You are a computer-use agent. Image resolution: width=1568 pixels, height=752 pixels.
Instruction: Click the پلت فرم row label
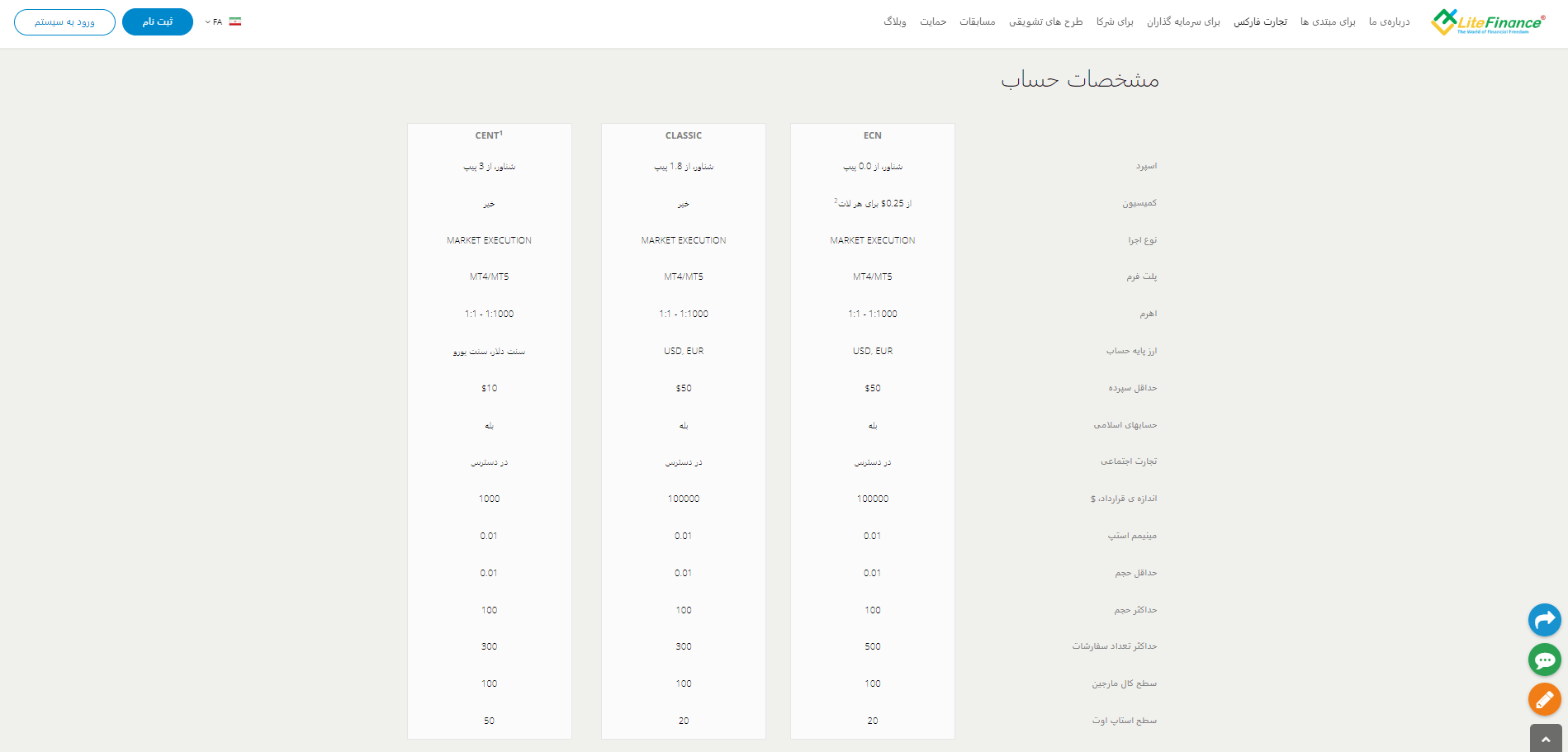pos(1142,277)
